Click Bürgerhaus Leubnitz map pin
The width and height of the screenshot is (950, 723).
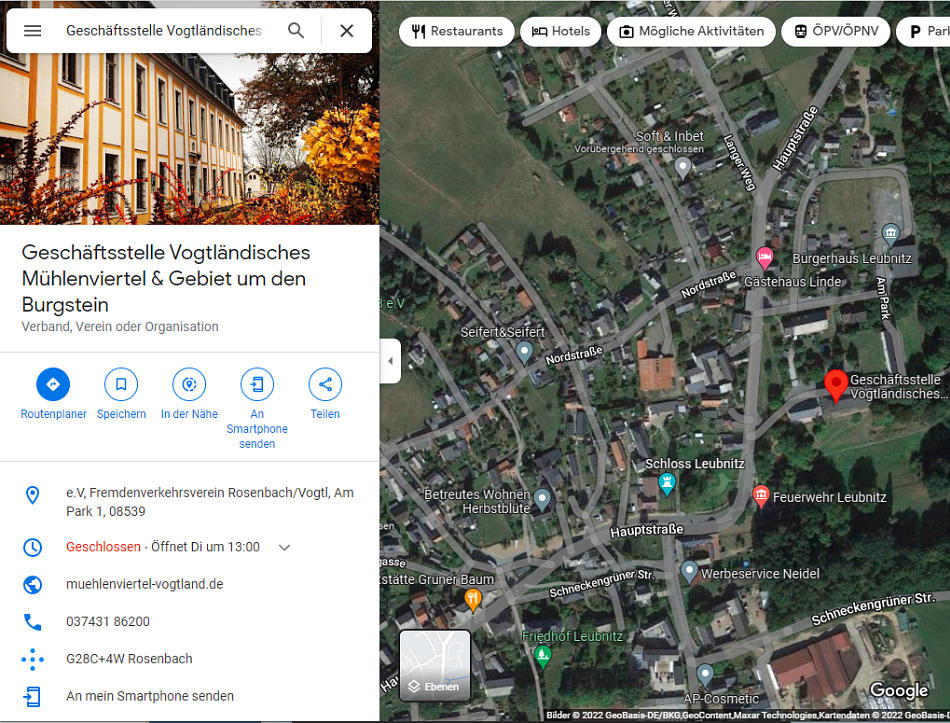[890, 233]
